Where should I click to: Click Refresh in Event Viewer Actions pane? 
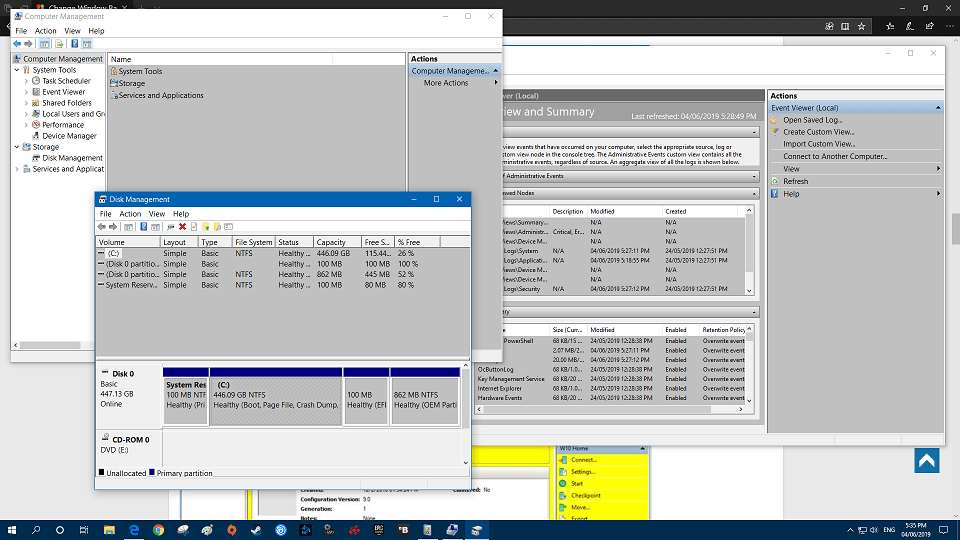point(795,181)
